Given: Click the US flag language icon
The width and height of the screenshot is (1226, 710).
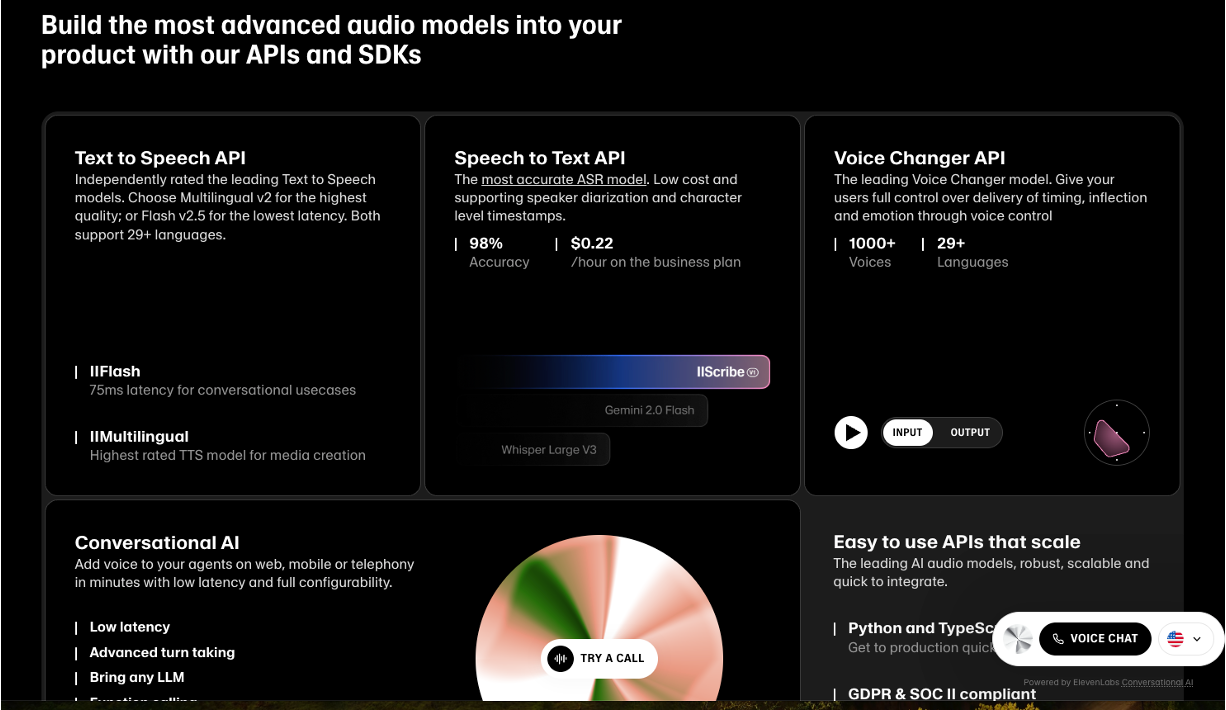Looking at the screenshot, I should [x=1175, y=639].
